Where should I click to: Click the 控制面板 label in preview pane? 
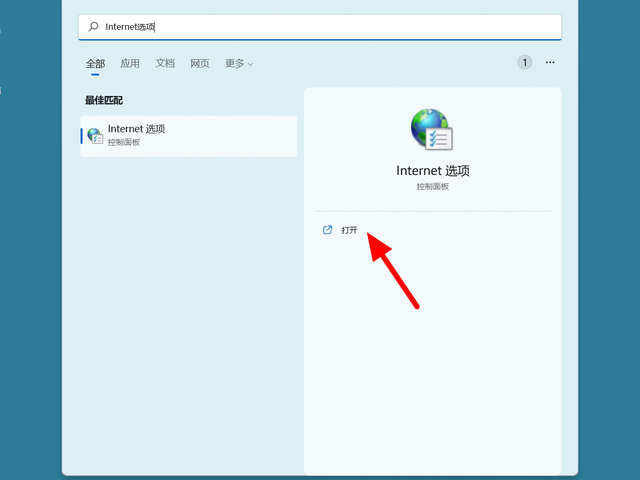click(433, 187)
